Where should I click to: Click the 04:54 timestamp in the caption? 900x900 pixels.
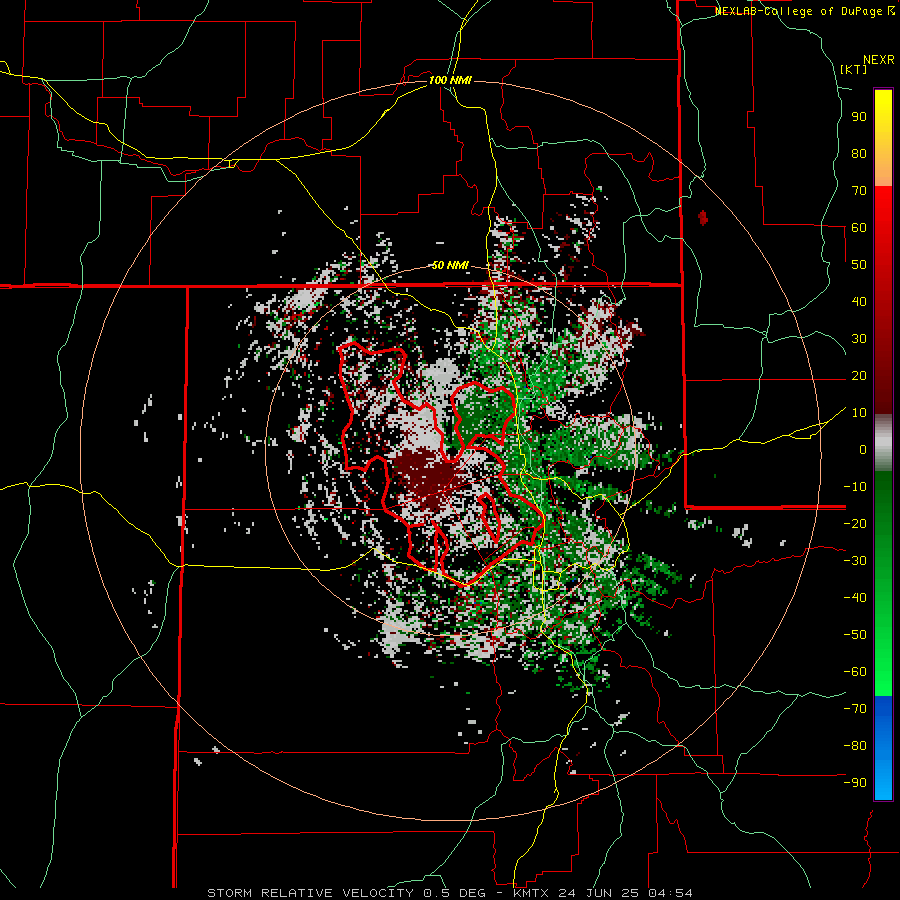tap(670, 893)
